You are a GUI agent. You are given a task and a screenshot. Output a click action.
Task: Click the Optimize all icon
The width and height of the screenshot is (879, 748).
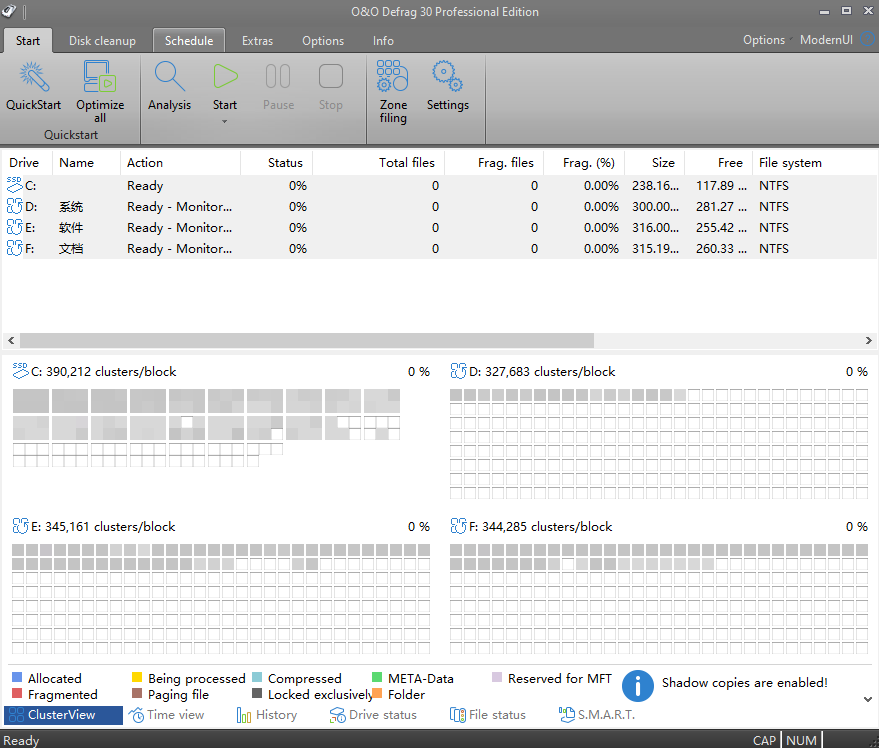(100, 77)
